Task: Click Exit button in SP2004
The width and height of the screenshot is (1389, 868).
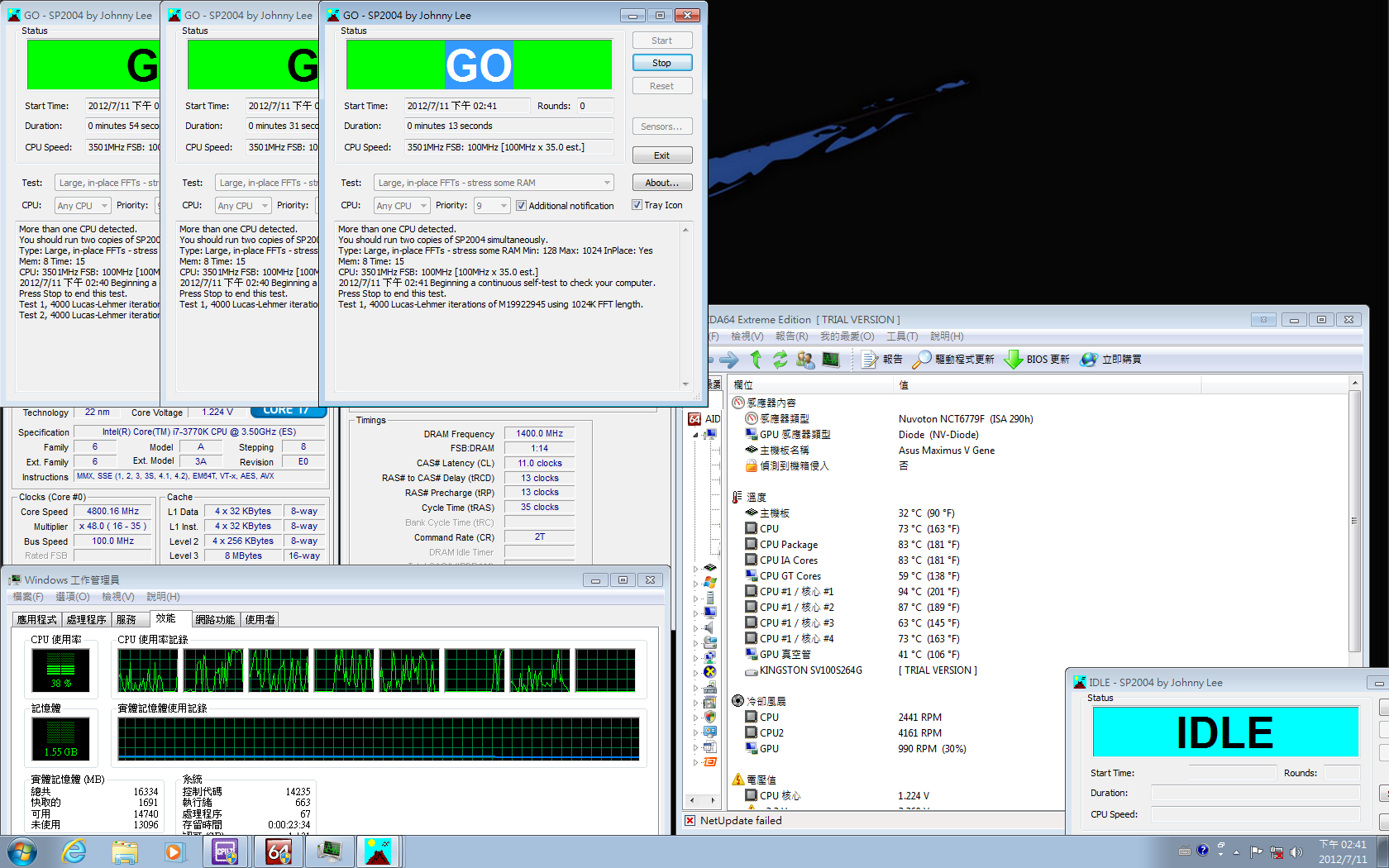Action: tap(661, 155)
